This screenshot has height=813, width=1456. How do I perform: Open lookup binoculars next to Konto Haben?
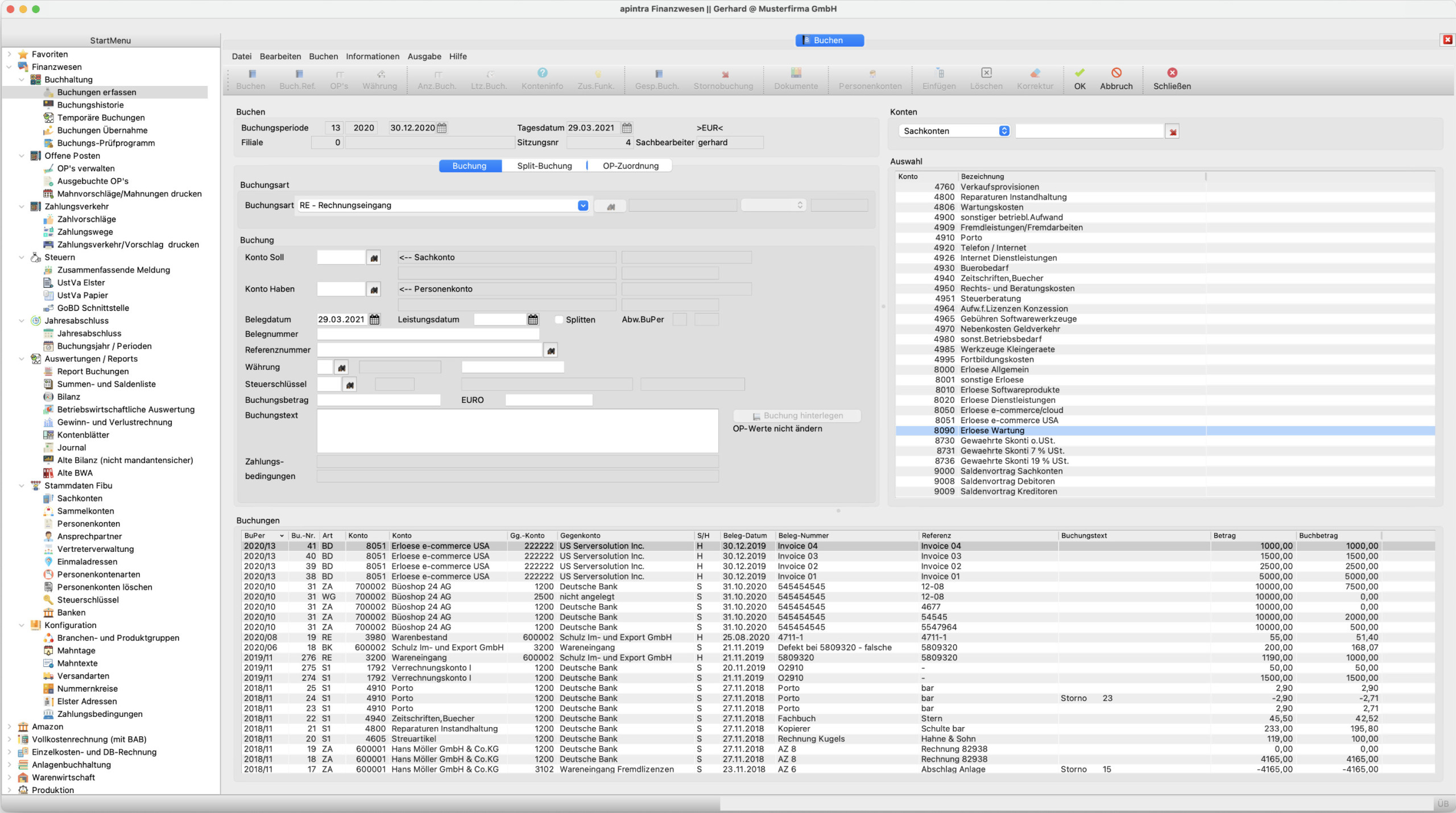tap(374, 290)
